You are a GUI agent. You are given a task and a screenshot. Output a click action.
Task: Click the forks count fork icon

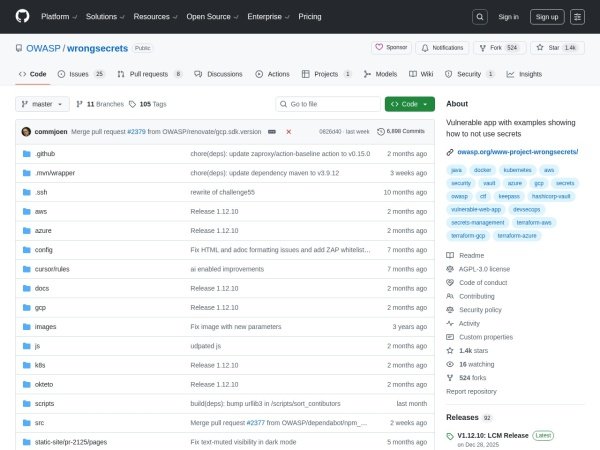coord(450,378)
